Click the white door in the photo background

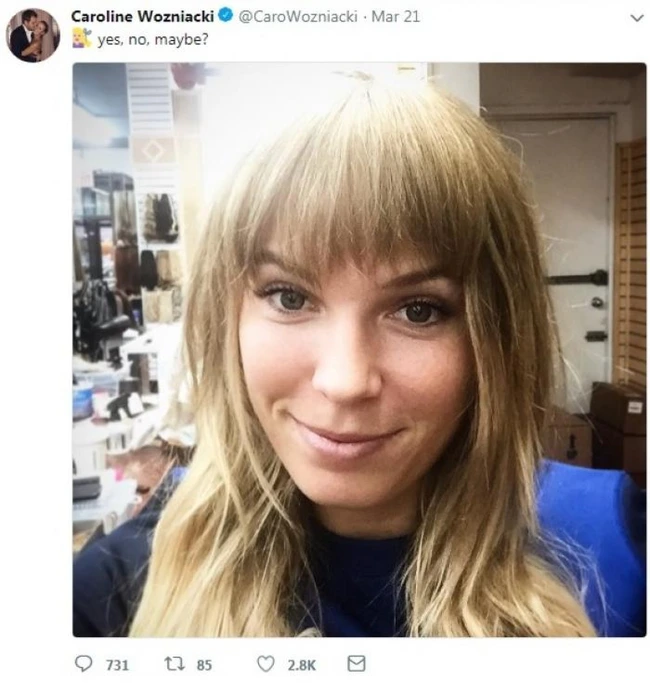click(x=579, y=253)
